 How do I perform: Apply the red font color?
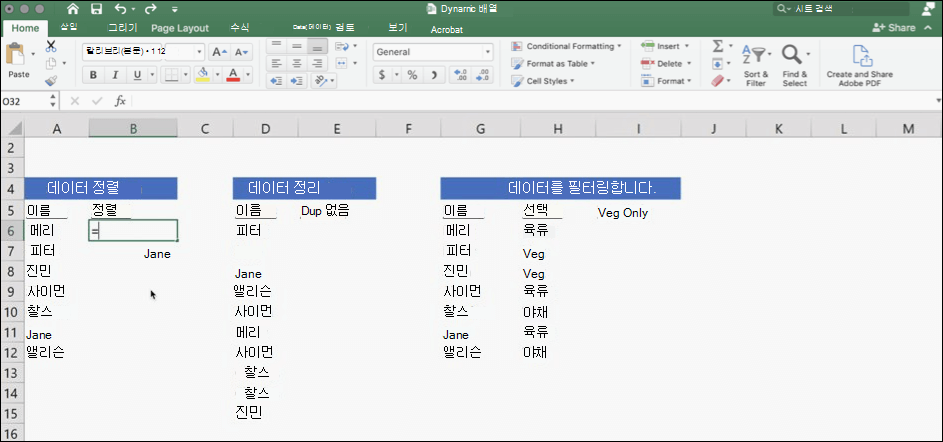point(233,75)
